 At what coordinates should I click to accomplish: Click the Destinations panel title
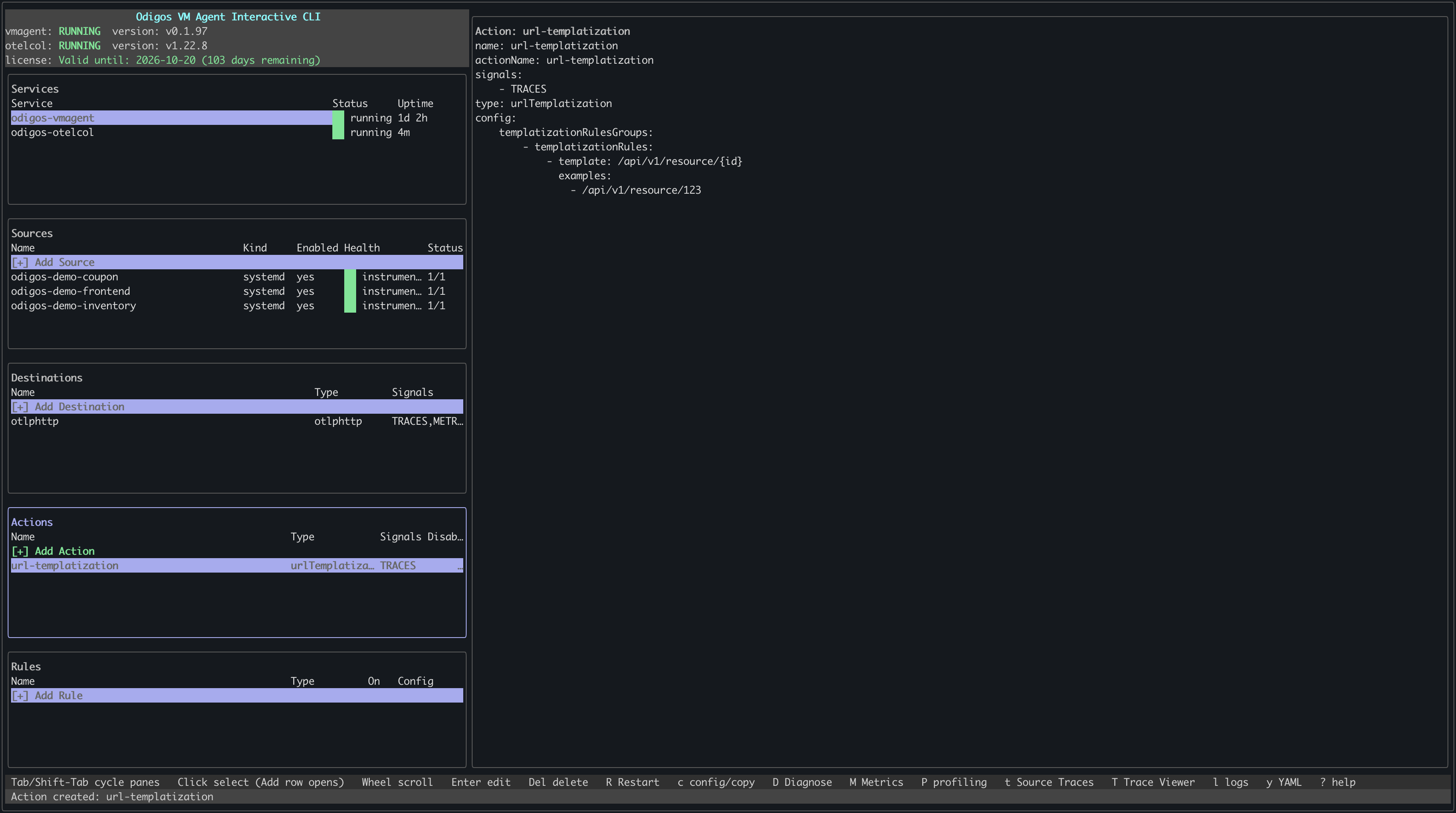coord(47,378)
